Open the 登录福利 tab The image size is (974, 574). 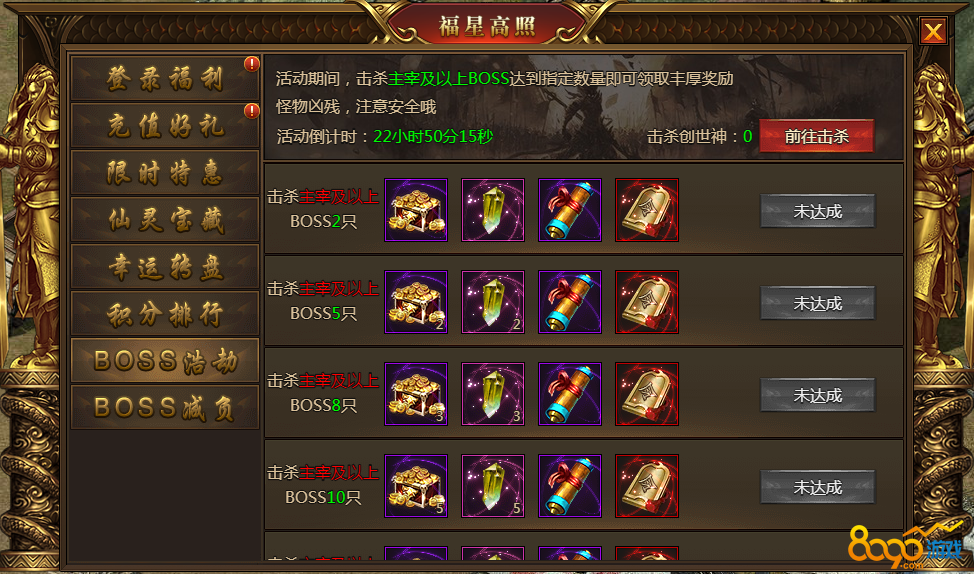point(165,78)
